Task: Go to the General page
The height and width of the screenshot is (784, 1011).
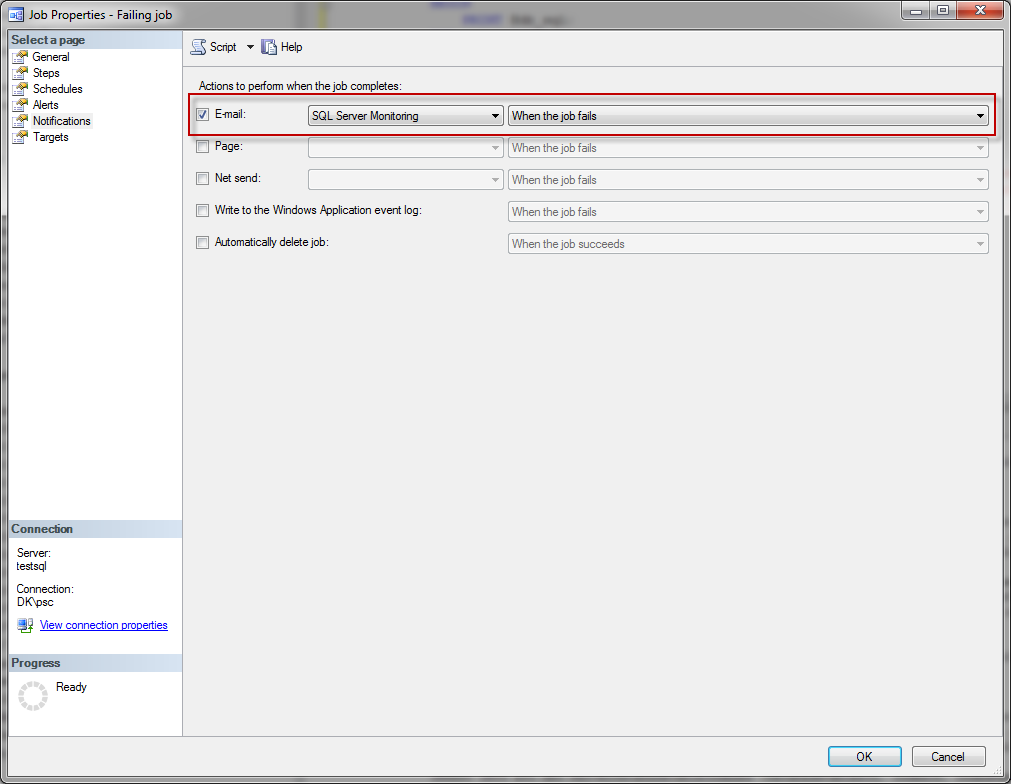Action: [51, 57]
